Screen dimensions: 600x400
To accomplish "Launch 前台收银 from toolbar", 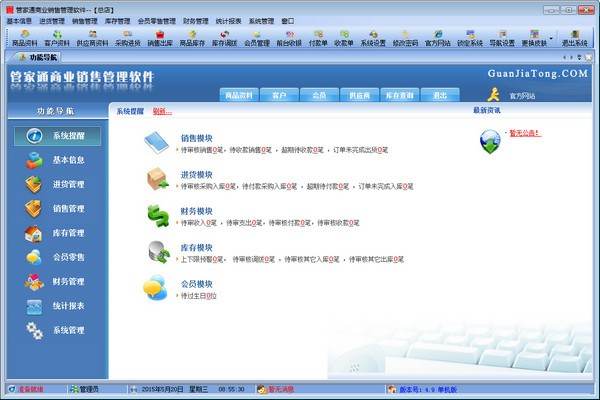I will (289, 39).
